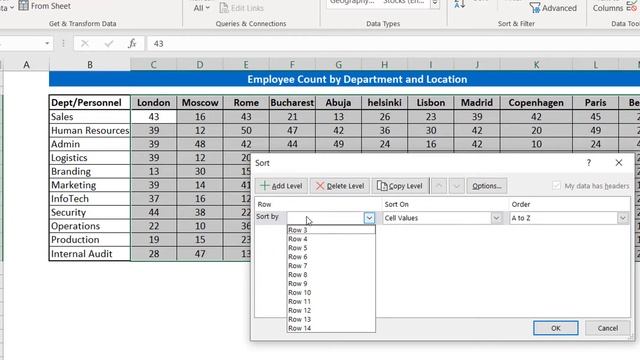Select Sales London cell with 43
The width and height of the screenshot is (640, 360).
(x=153, y=117)
